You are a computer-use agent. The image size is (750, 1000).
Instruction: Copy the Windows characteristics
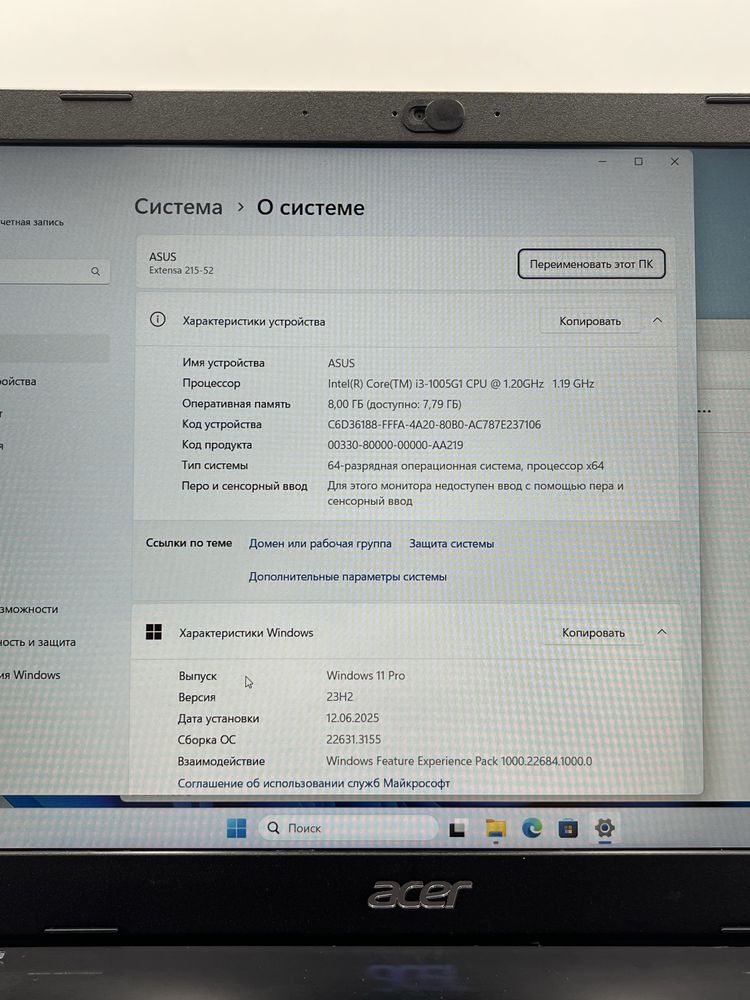pyautogui.click(x=593, y=633)
